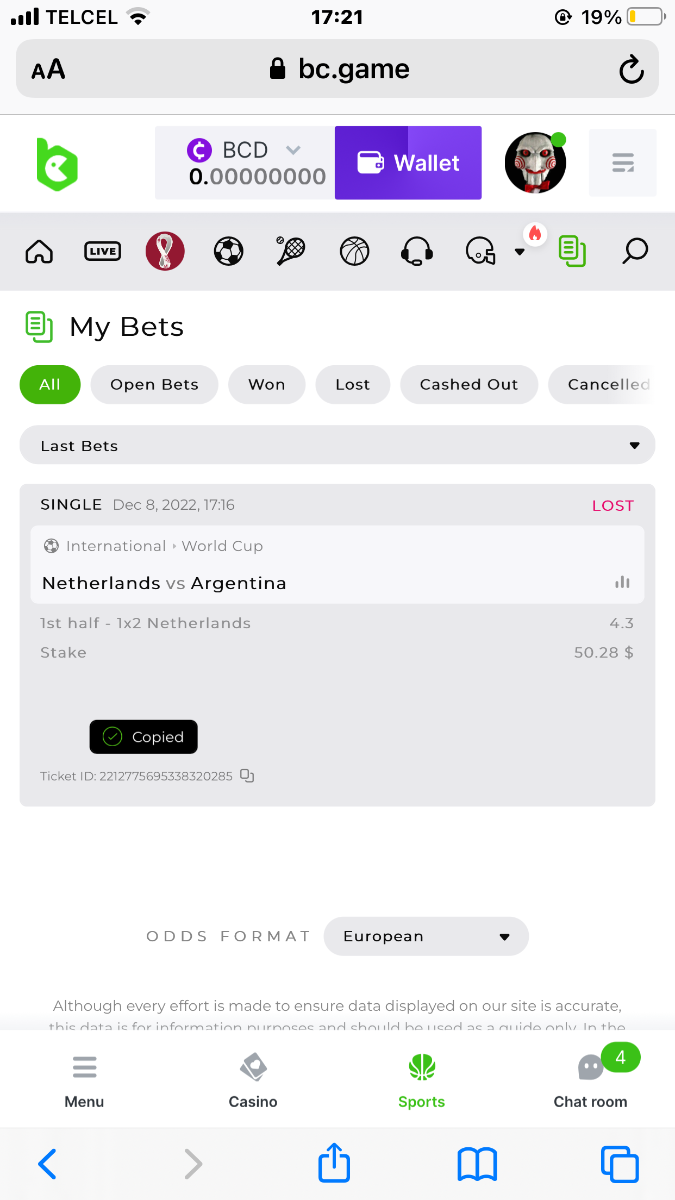Expand the Last Bets dropdown
Viewport: 675px width, 1200px height.
click(x=337, y=445)
